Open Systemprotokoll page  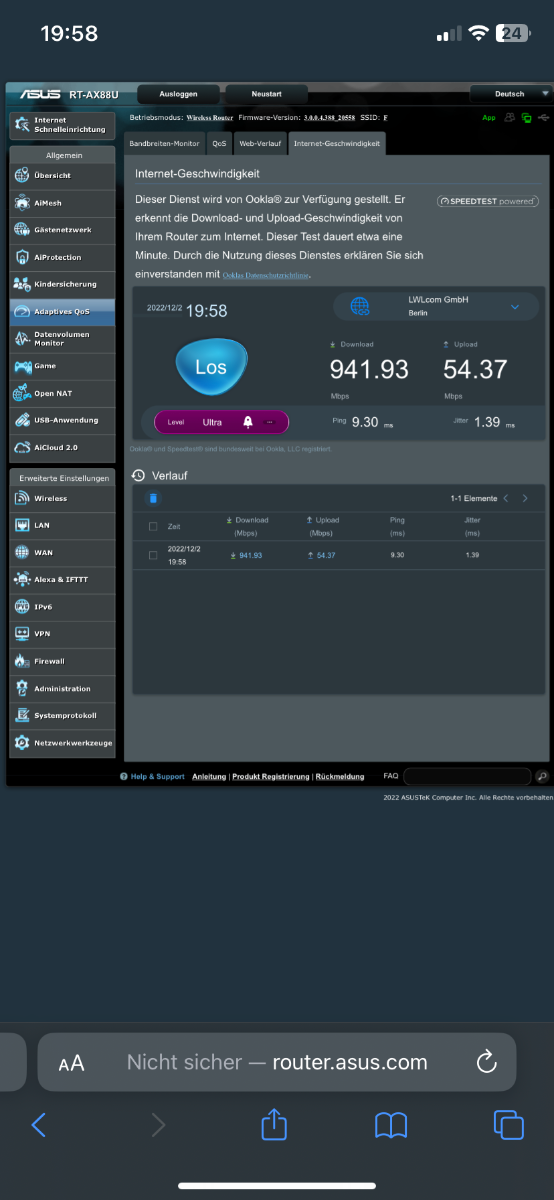(x=61, y=716)
